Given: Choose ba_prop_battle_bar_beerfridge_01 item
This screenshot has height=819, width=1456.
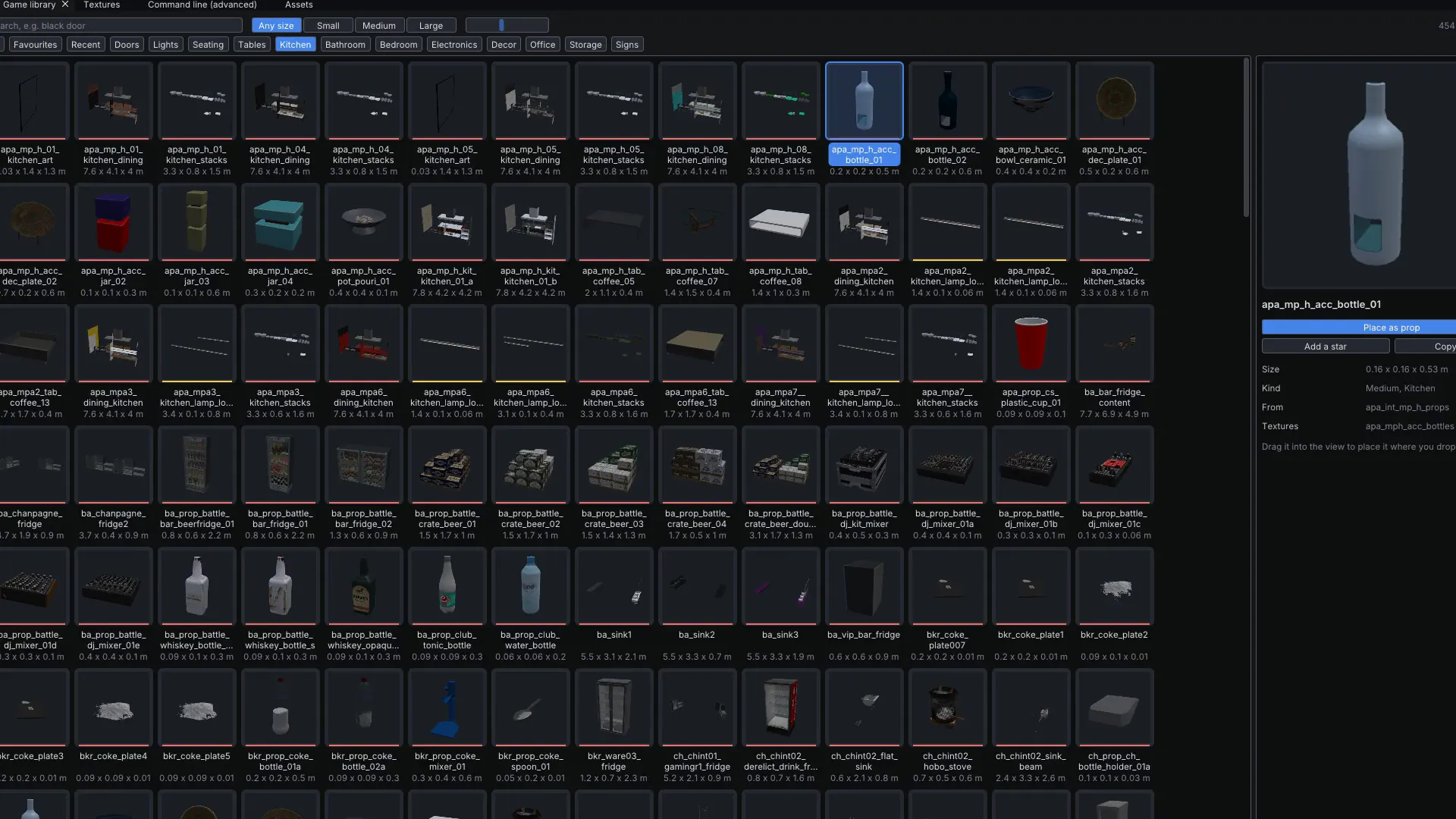Looking at the screenshot, I should pyautogui.click(x=196, y=465).
